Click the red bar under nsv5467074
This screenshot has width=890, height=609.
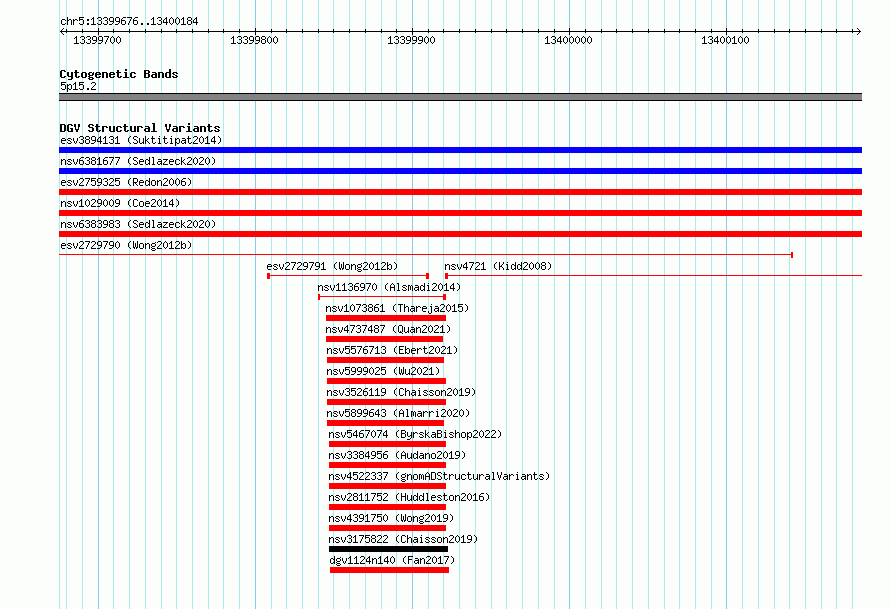(x=388, y=444)
